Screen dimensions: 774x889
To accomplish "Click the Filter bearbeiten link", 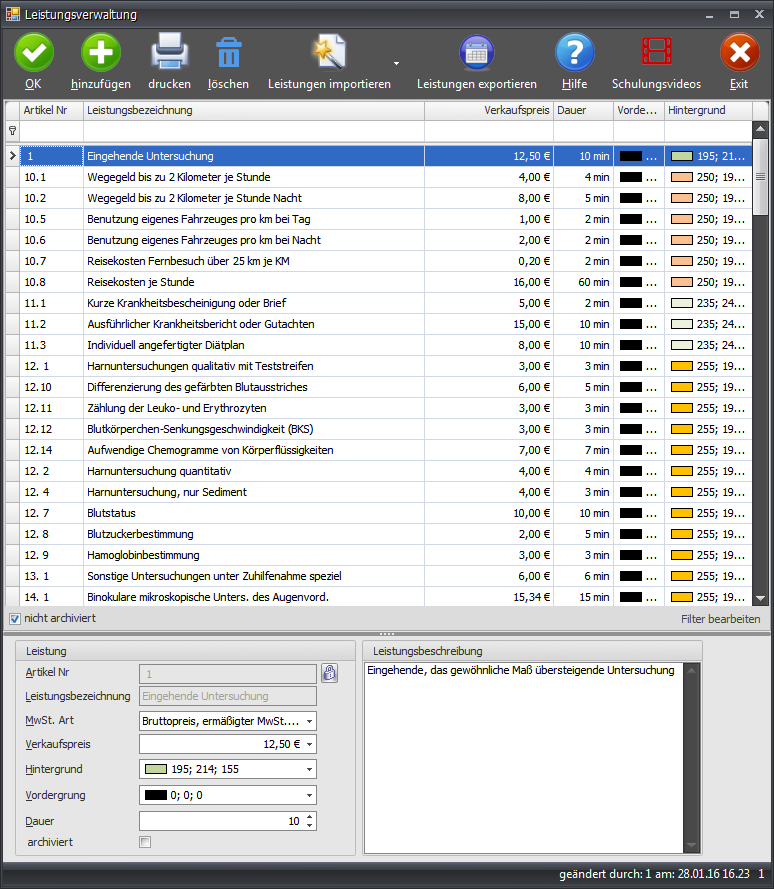I will click(720, 619).
